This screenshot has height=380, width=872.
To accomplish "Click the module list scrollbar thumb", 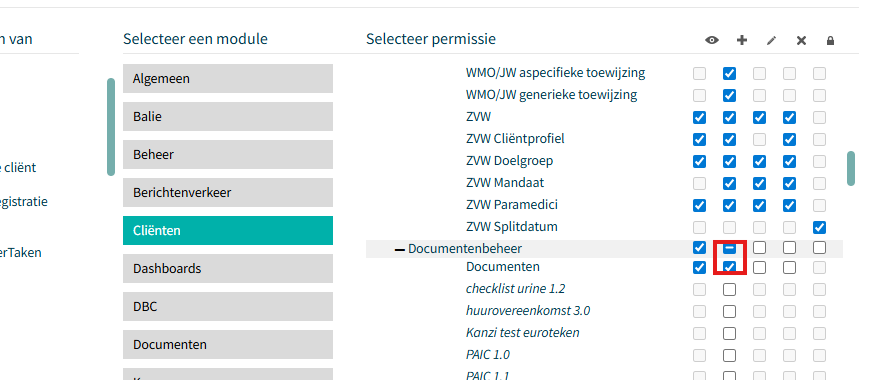I will (x=111, y=127).
